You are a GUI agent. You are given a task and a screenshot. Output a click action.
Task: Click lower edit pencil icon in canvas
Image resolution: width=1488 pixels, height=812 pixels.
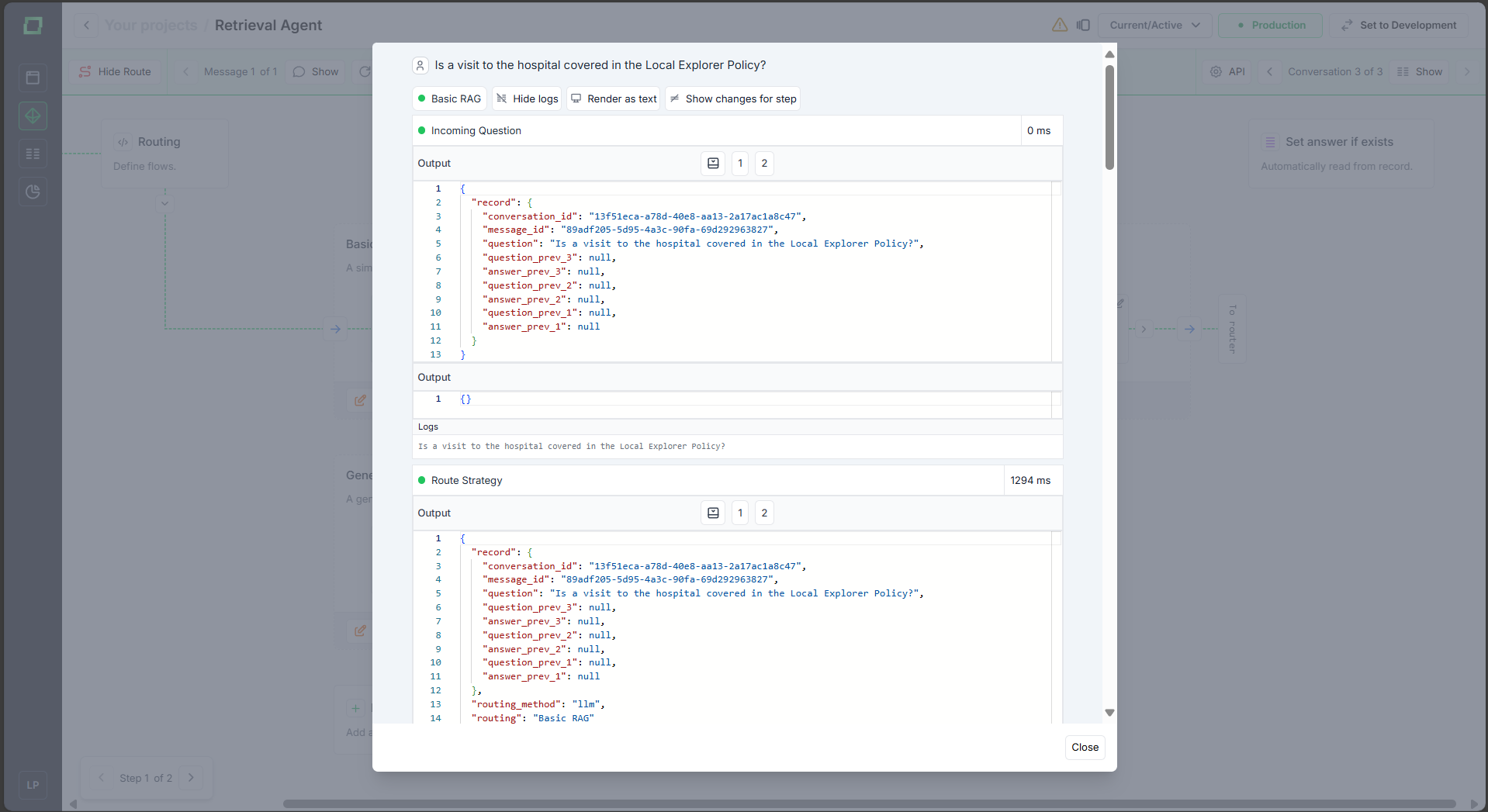click(x=360, y=631)
